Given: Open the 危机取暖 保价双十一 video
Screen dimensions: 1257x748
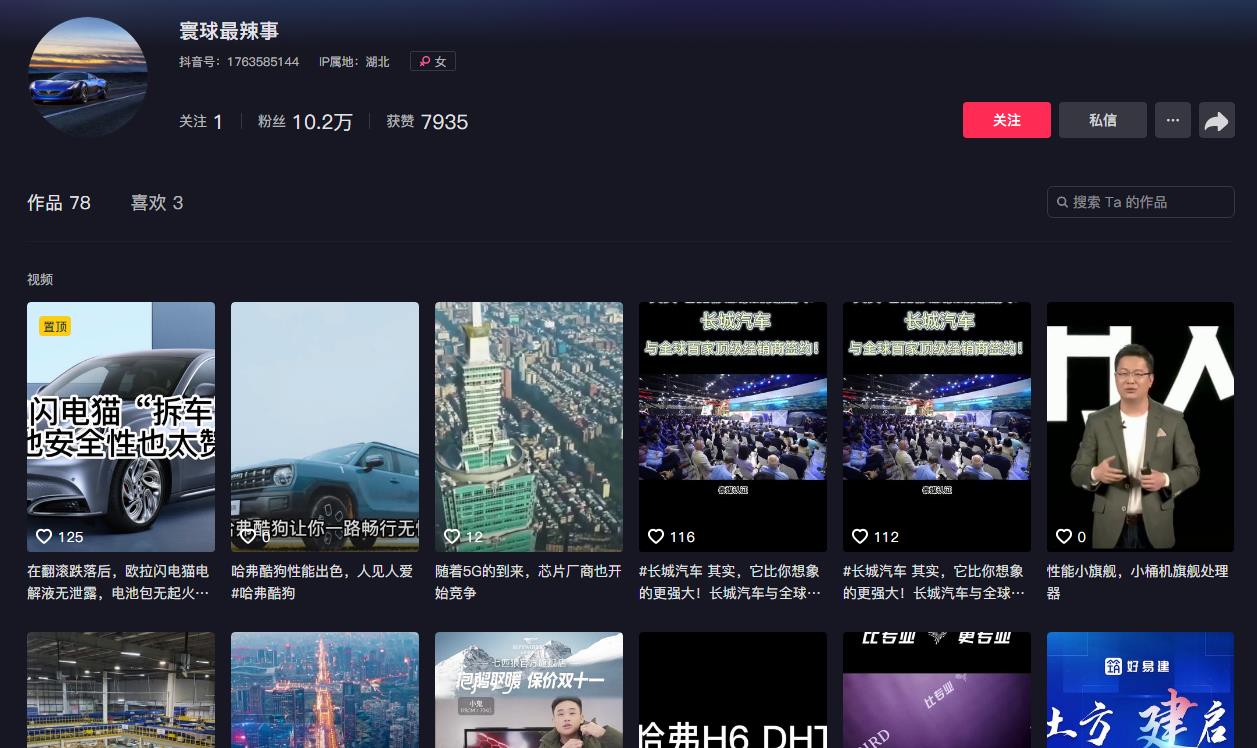Looking at the screenshot, I should coord(529,690).
